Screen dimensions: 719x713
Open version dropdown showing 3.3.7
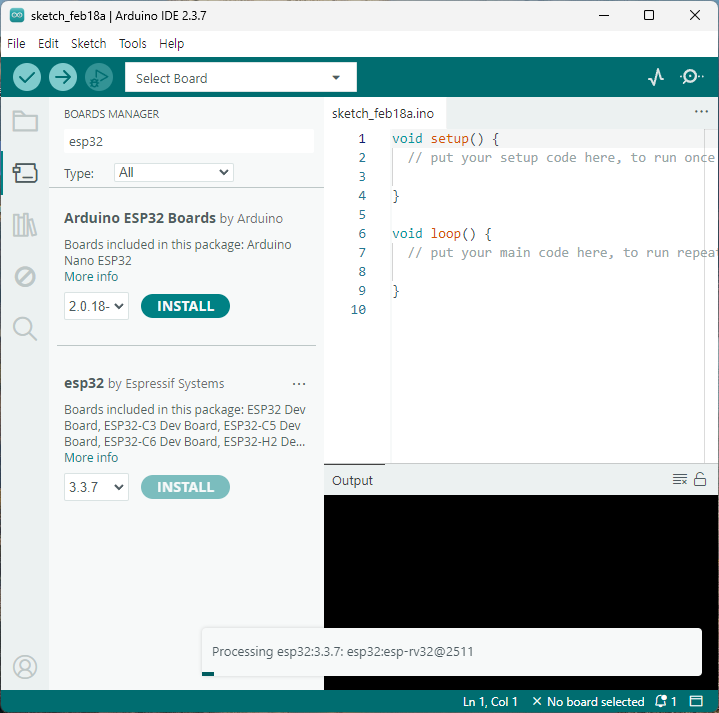(x=96, y=487)
